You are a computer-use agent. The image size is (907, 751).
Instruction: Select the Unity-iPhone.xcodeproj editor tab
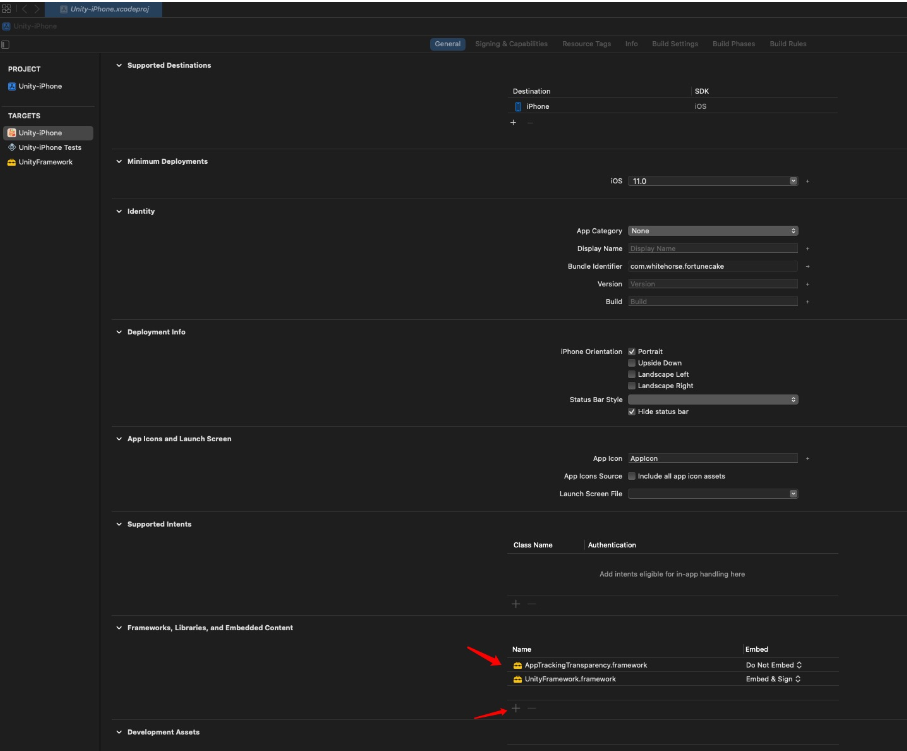[x=104, y=9]
